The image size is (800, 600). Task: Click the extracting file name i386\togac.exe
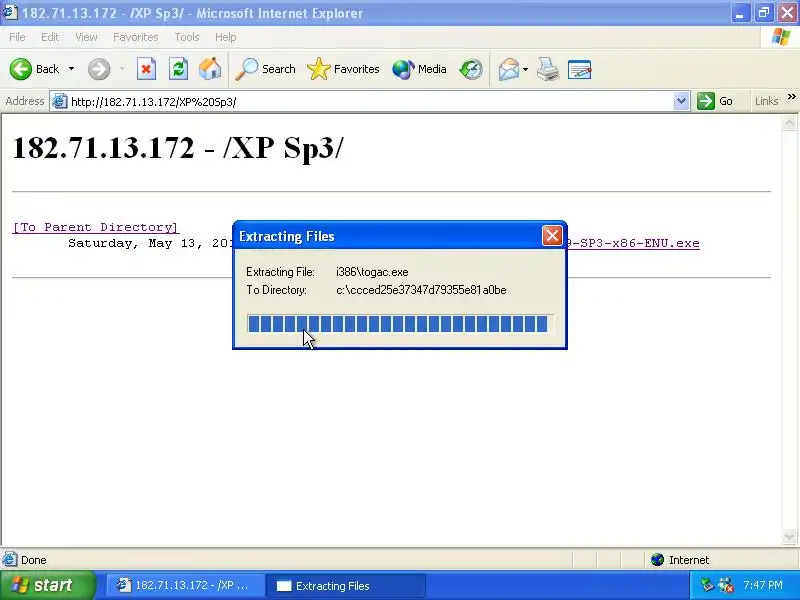pyautogui.click(x=372, y=272)
